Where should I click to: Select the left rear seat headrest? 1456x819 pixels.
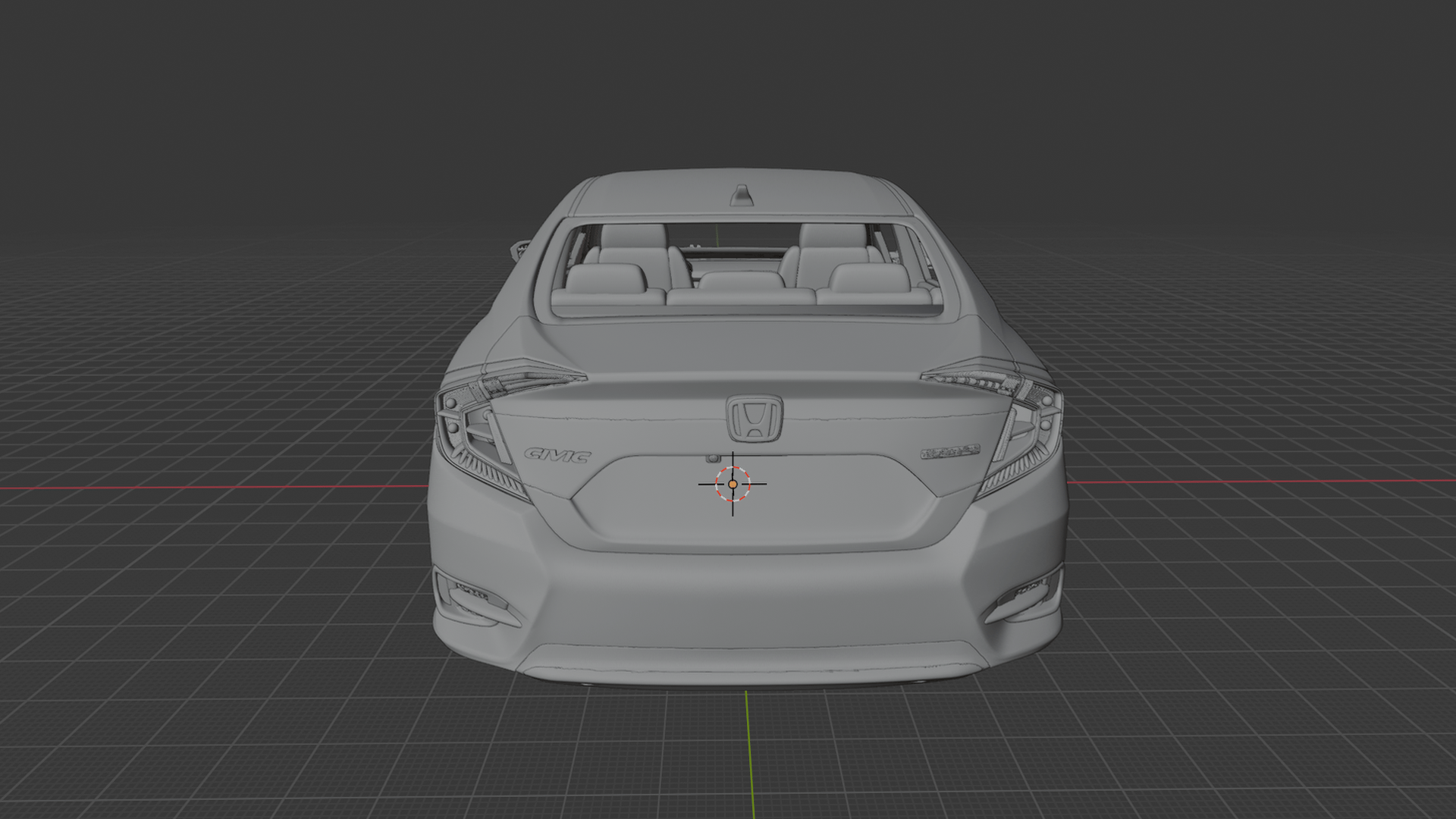tap(607, 278)
